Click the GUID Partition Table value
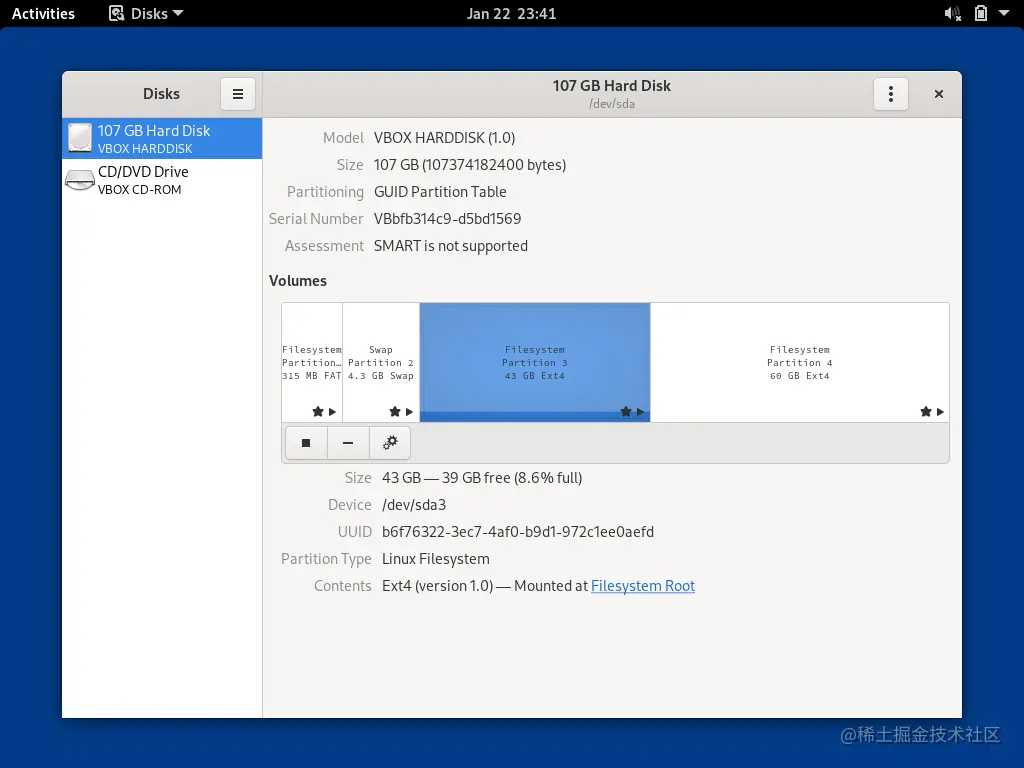The image size is (1024, 768). (440, 192)
